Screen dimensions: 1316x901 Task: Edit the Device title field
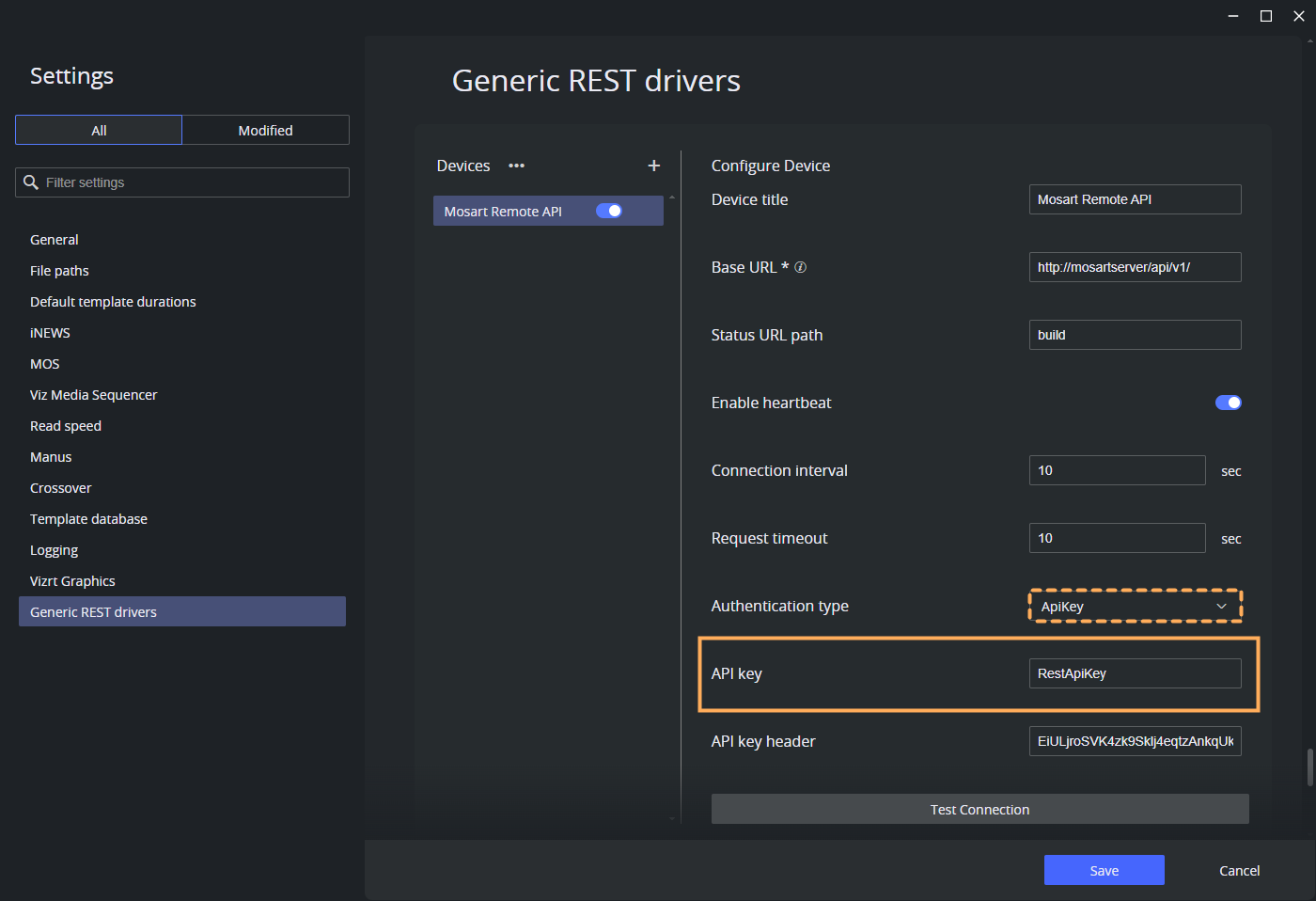(1135, 199)
